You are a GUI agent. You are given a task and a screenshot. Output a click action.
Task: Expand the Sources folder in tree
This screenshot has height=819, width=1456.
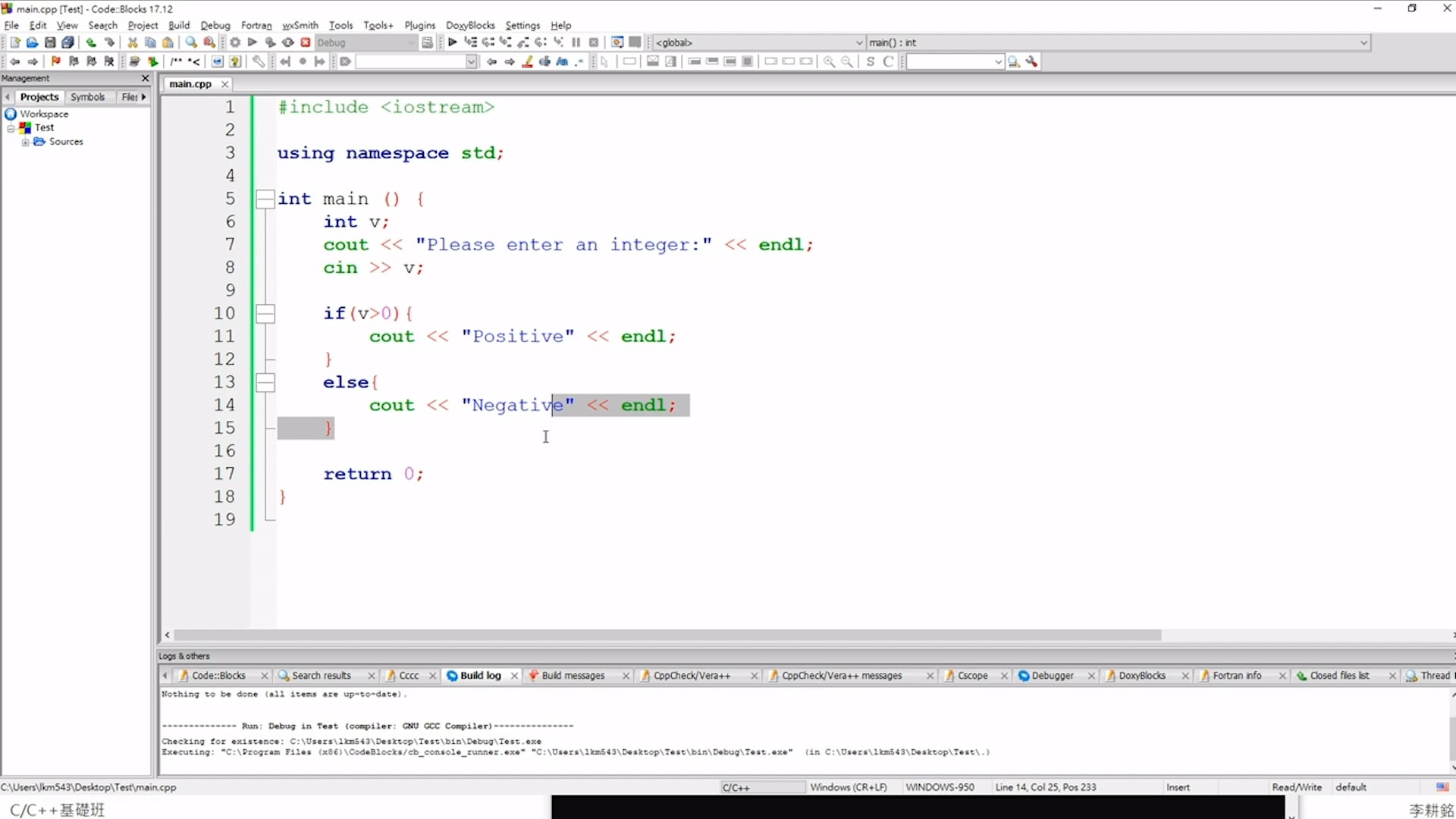(x=25, y=142)
